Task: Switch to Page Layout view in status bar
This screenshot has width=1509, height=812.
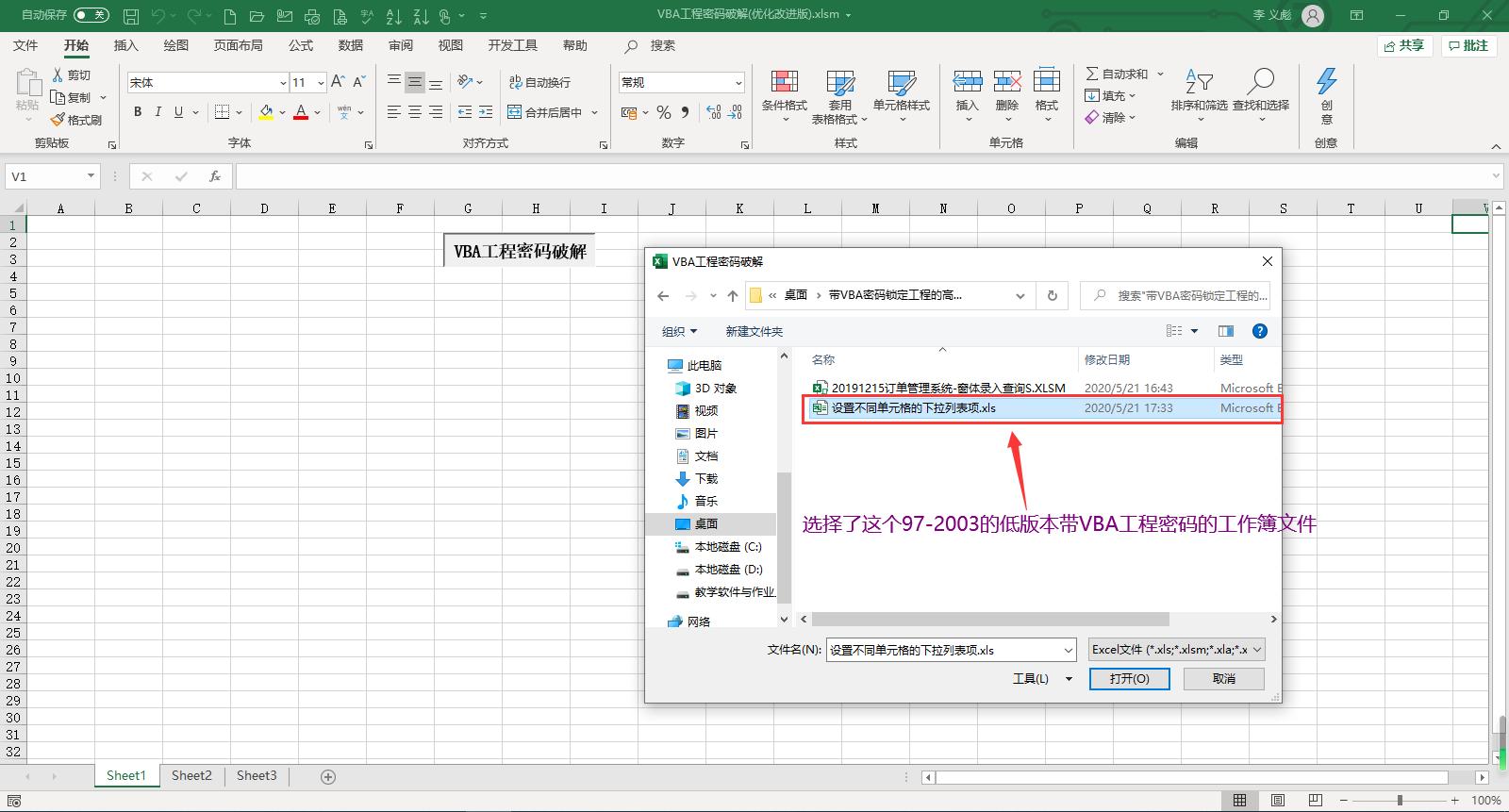Action: pyautogui.click(x=1277, y=800)
